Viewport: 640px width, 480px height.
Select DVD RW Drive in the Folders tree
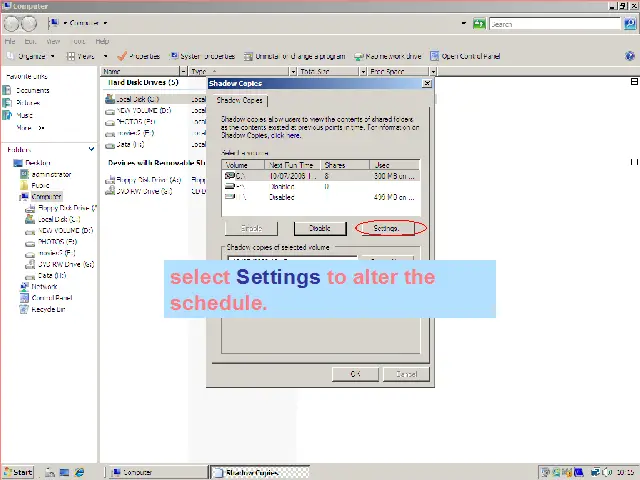click(60, 264)
